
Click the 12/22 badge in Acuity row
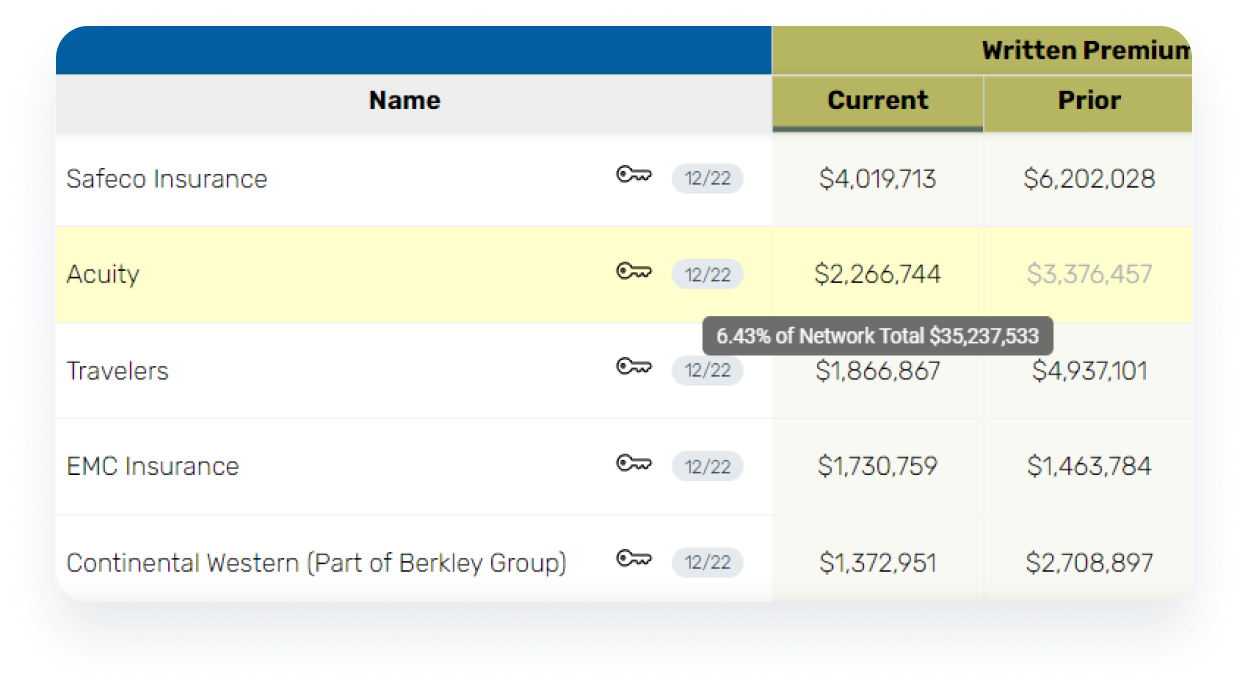coord(707,275)
